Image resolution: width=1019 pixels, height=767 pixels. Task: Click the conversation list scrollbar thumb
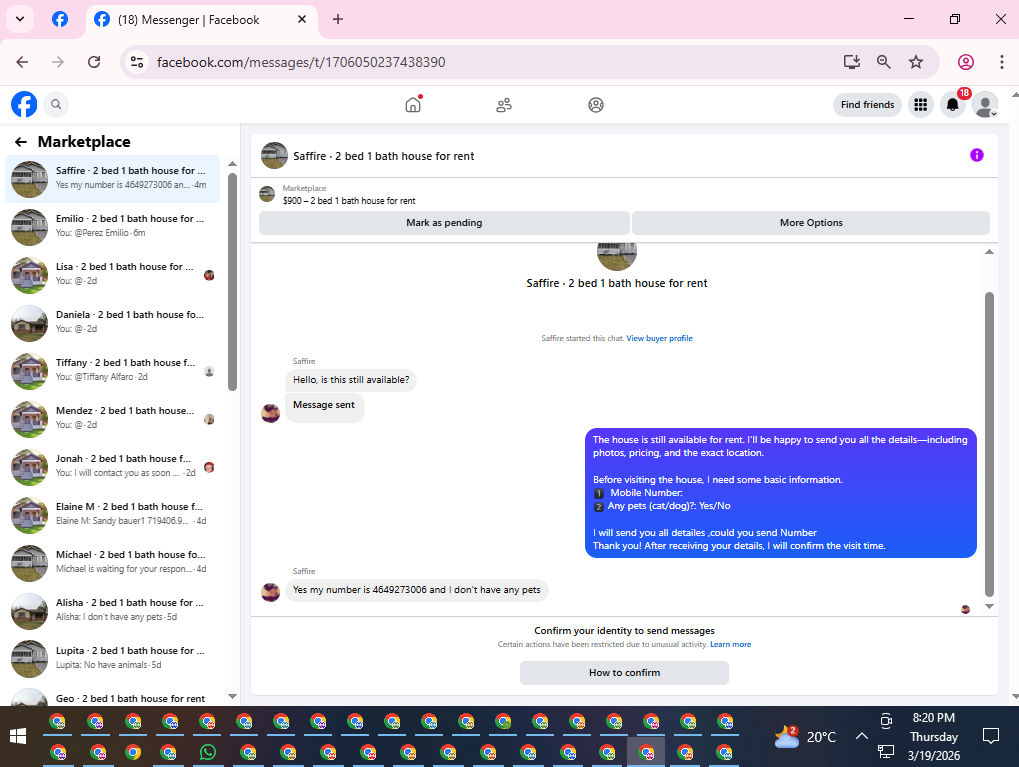point(233,281)
